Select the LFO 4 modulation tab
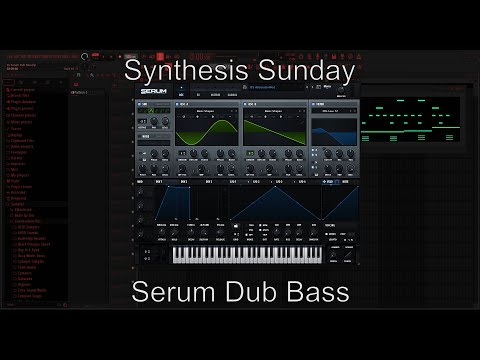 pyautogui.click(x=302, y=182)
